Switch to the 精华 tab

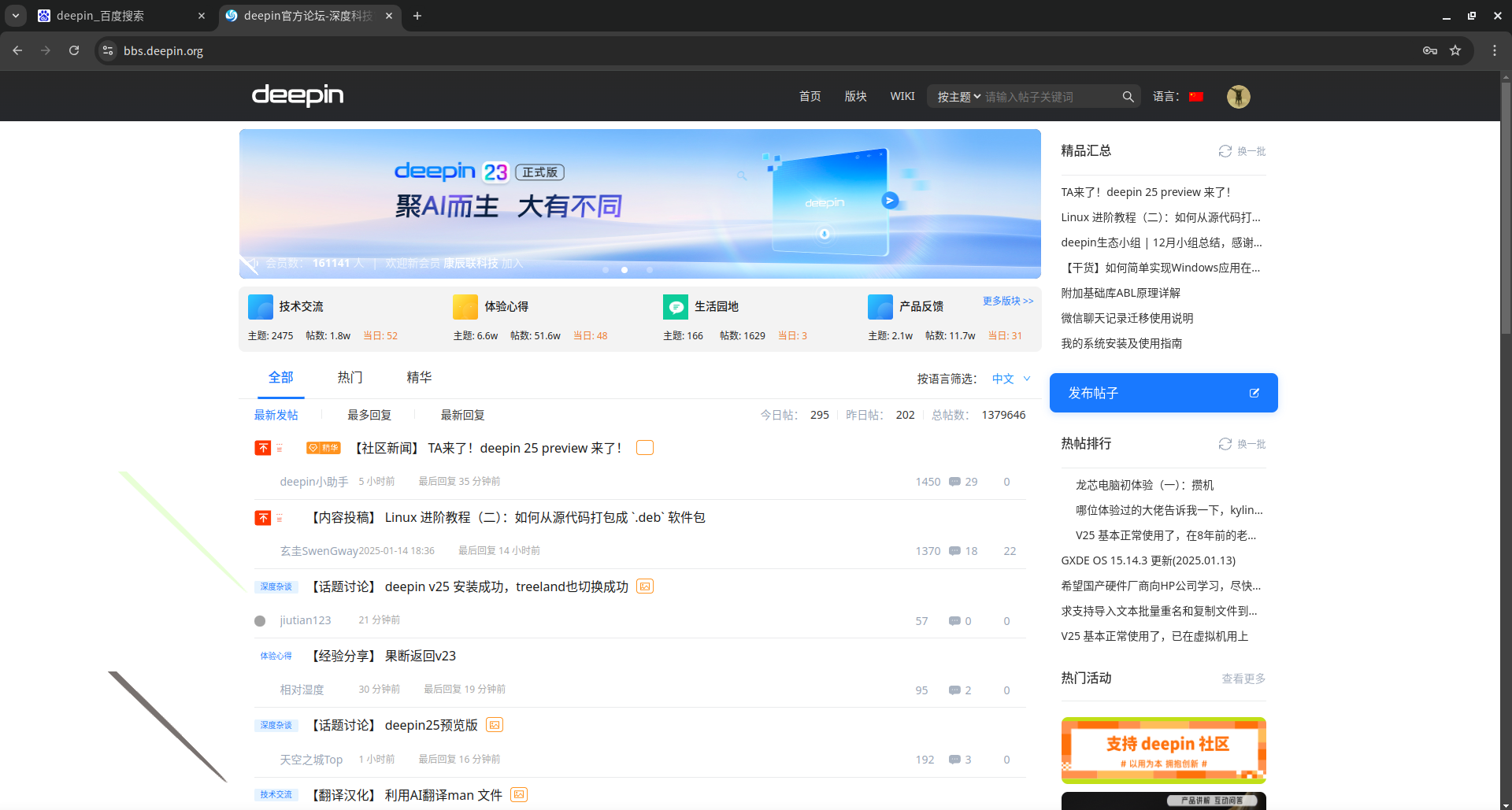tap(419, 378)
